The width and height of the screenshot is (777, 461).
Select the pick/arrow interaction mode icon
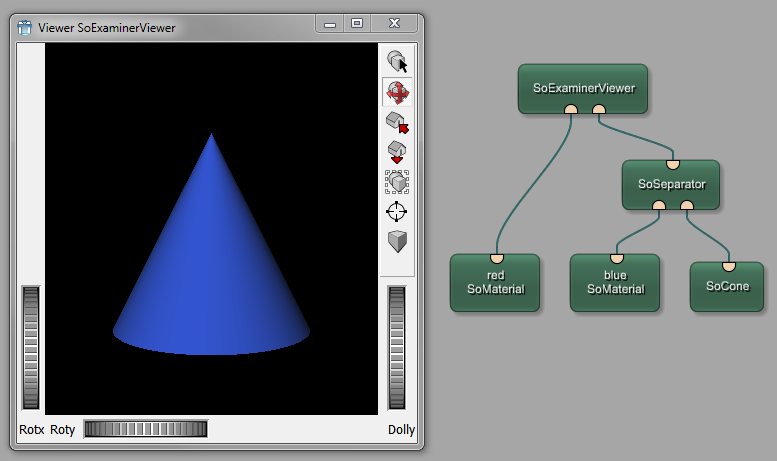click(x=397, y=62)
